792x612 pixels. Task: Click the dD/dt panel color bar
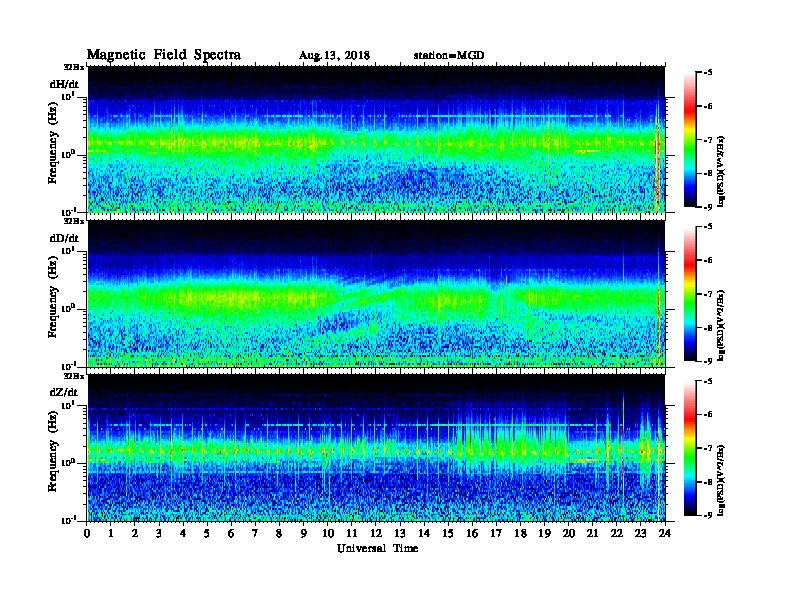[x=689, y=293]
